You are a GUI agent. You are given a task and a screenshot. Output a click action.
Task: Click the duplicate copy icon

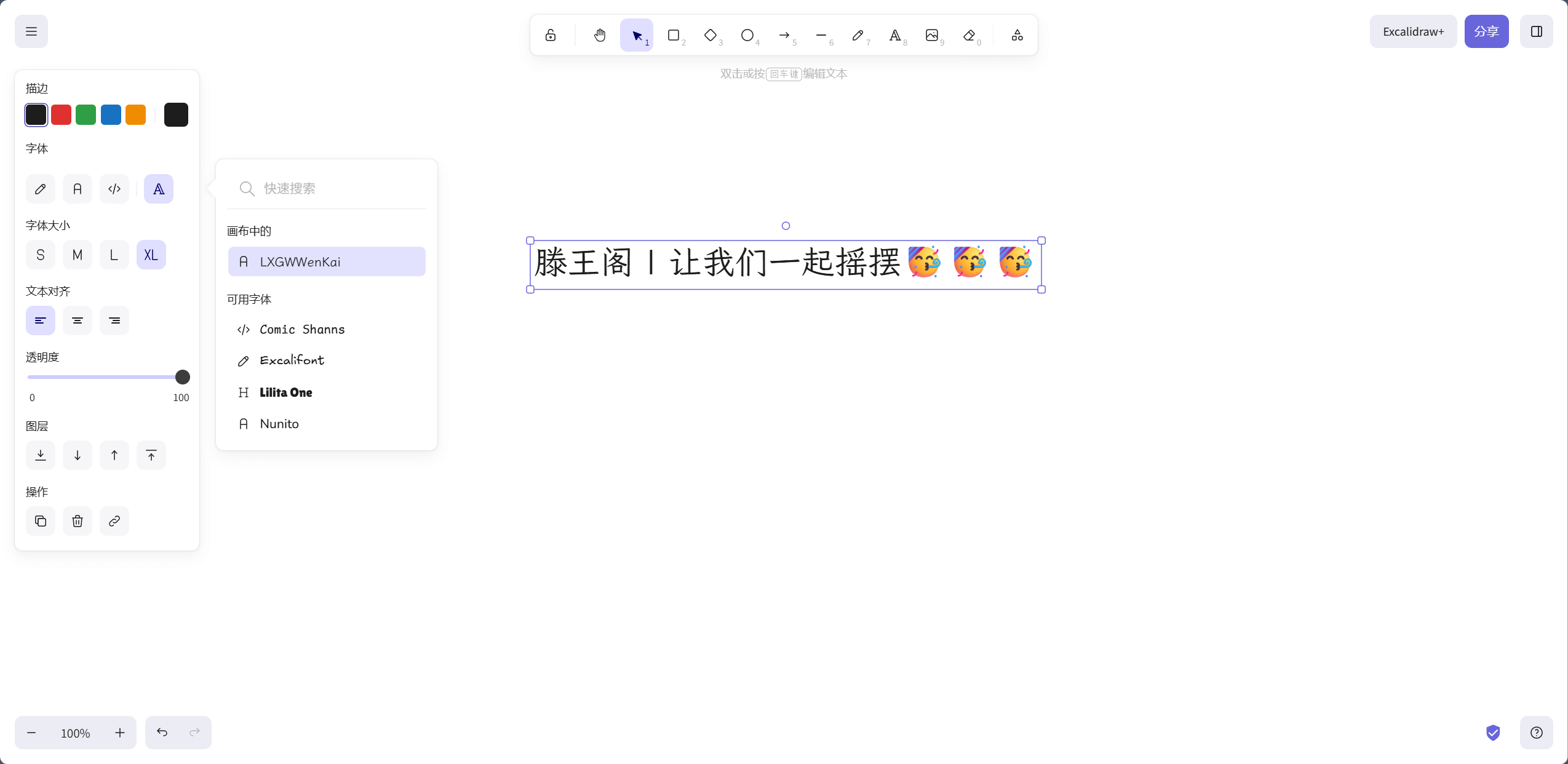point(41,521)
